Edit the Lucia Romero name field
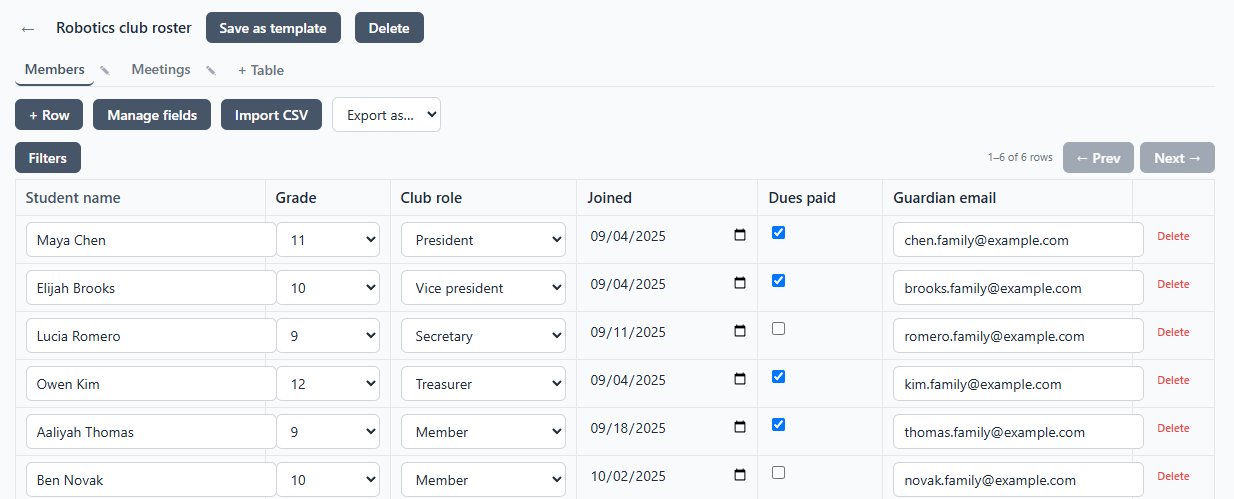Viewport: 1234px width, 499px height. tap(151, 336)
